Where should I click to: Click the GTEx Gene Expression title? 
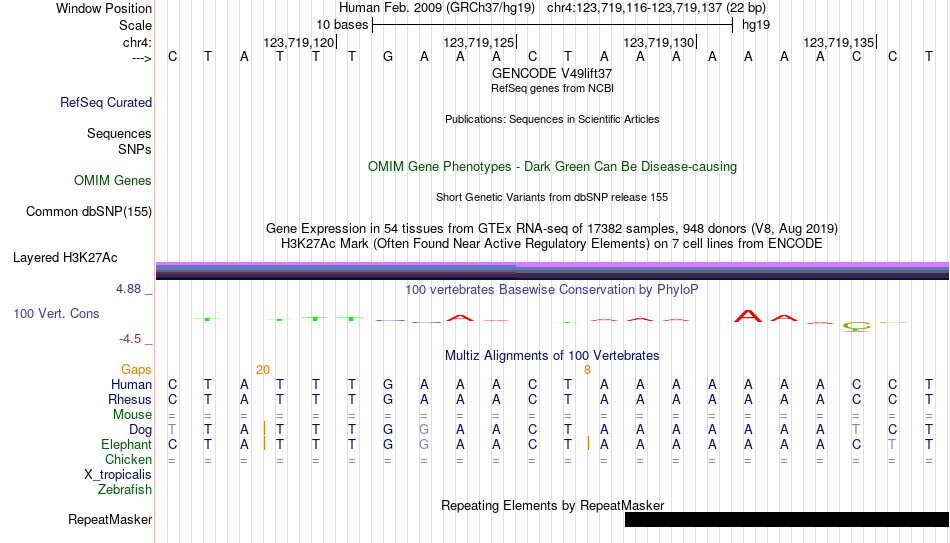pos(552,228)
